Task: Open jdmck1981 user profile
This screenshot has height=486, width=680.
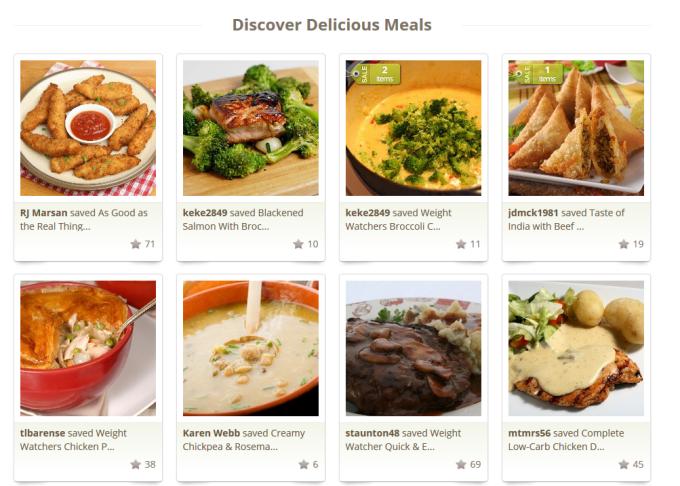Action: point(533,213)
